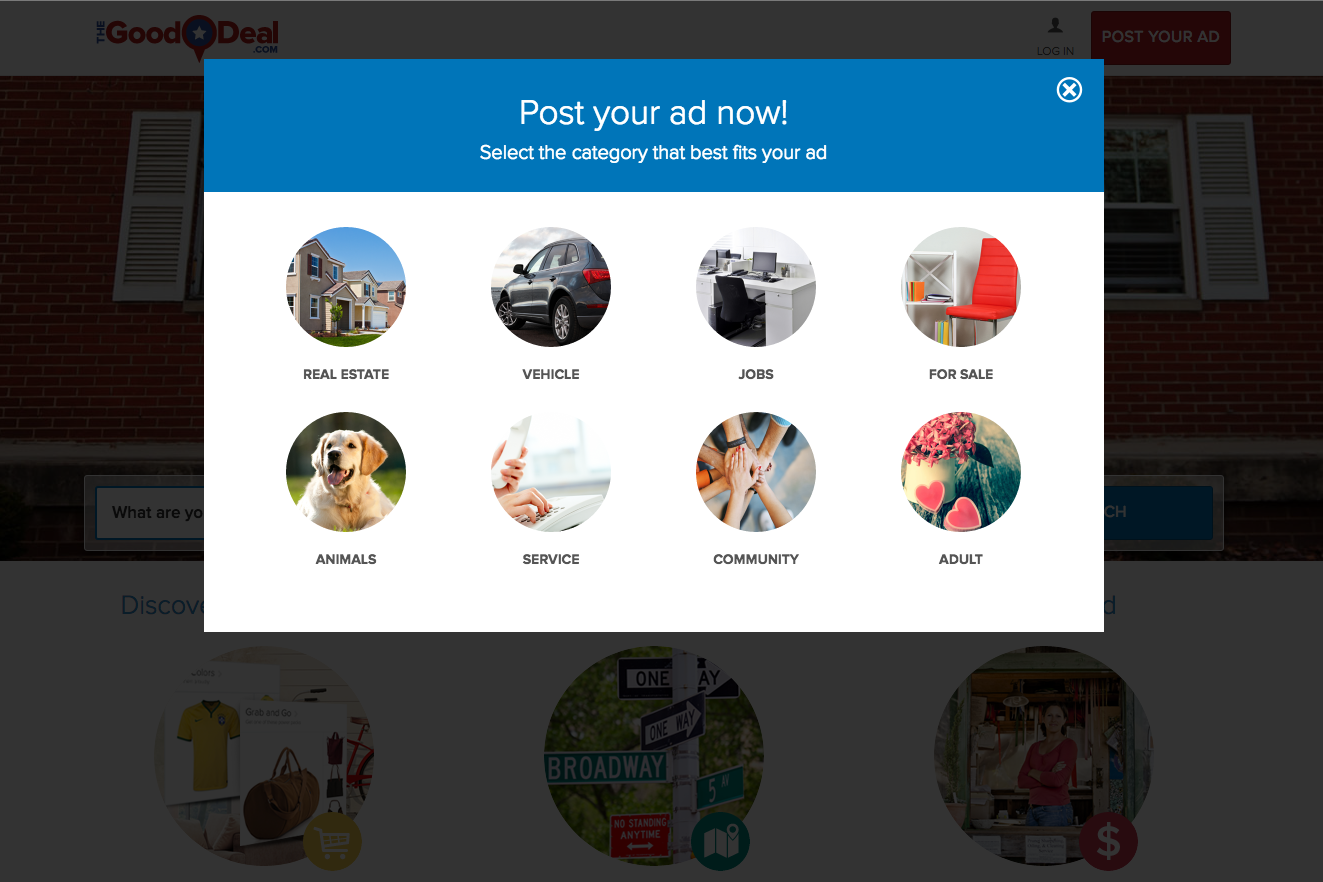Image resolution: width=1323 pixels, height=882 pixels.
Task: Choose the Animals golden retriever icon
Action: 346,472
